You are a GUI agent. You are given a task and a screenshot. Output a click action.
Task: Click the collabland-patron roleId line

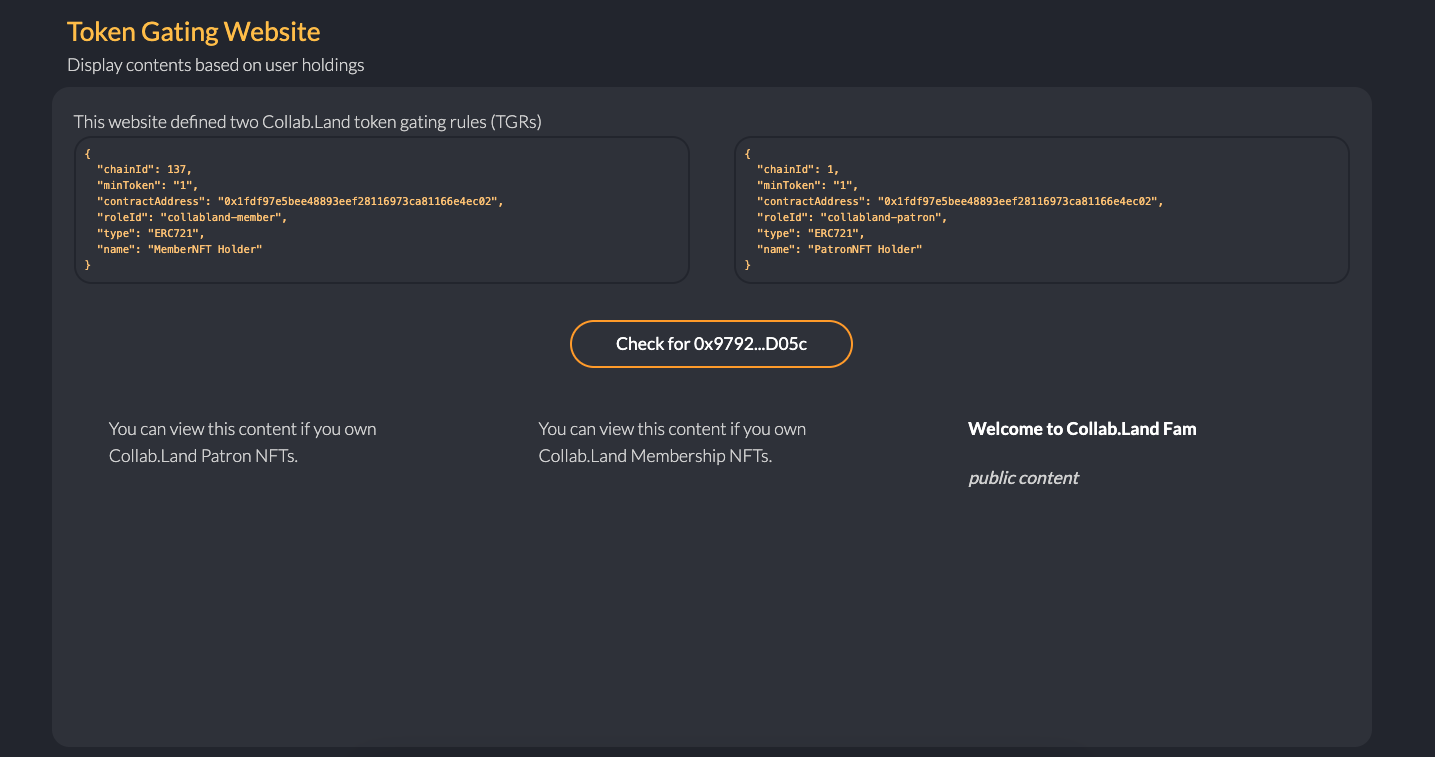[x=851, y=217]
